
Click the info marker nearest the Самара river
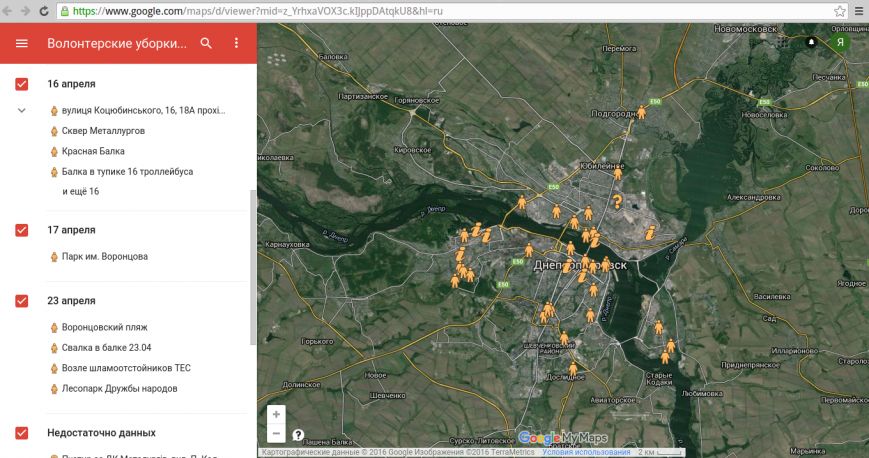650,232
